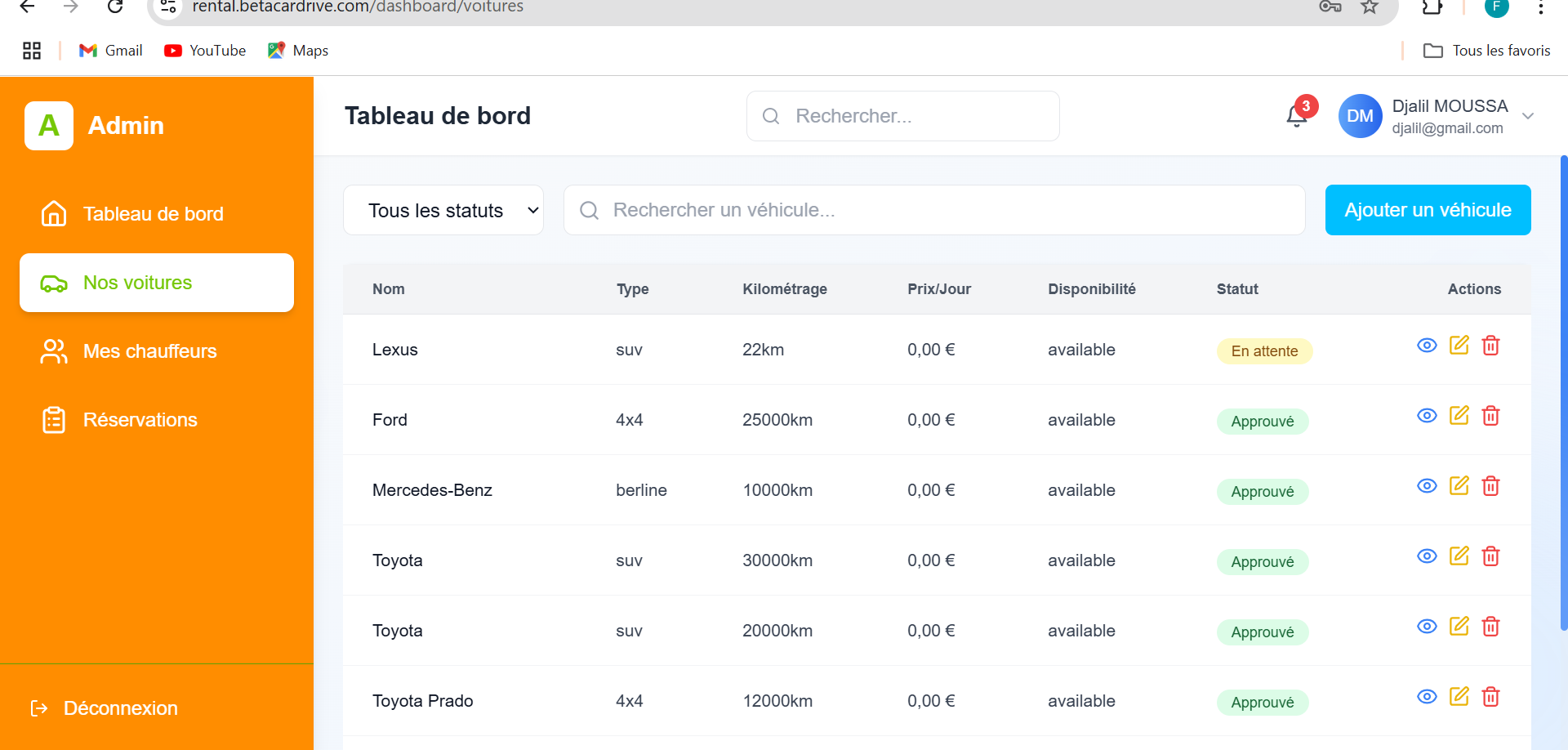1568x750 pixels.
Task: Click the page vertical scrollbar
Action: [x=1563, y=392]
